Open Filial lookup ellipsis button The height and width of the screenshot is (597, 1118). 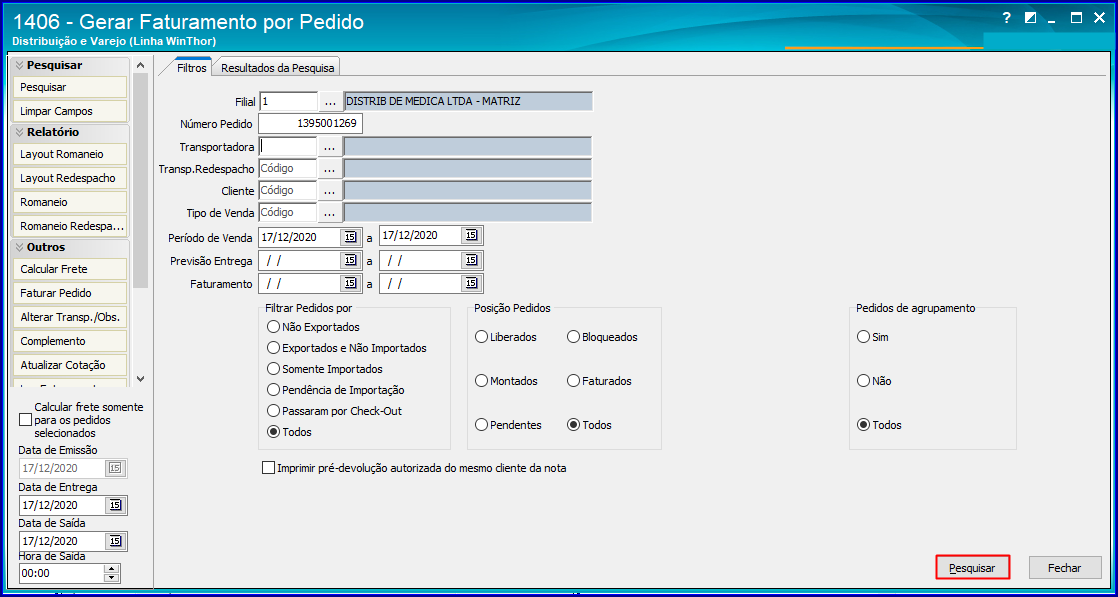(x=329, y=101)
